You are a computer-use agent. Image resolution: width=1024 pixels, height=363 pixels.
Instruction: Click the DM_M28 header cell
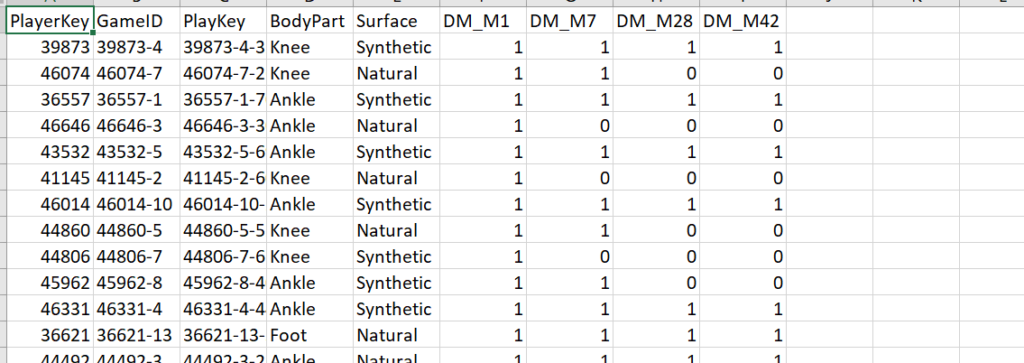[656, 21]
